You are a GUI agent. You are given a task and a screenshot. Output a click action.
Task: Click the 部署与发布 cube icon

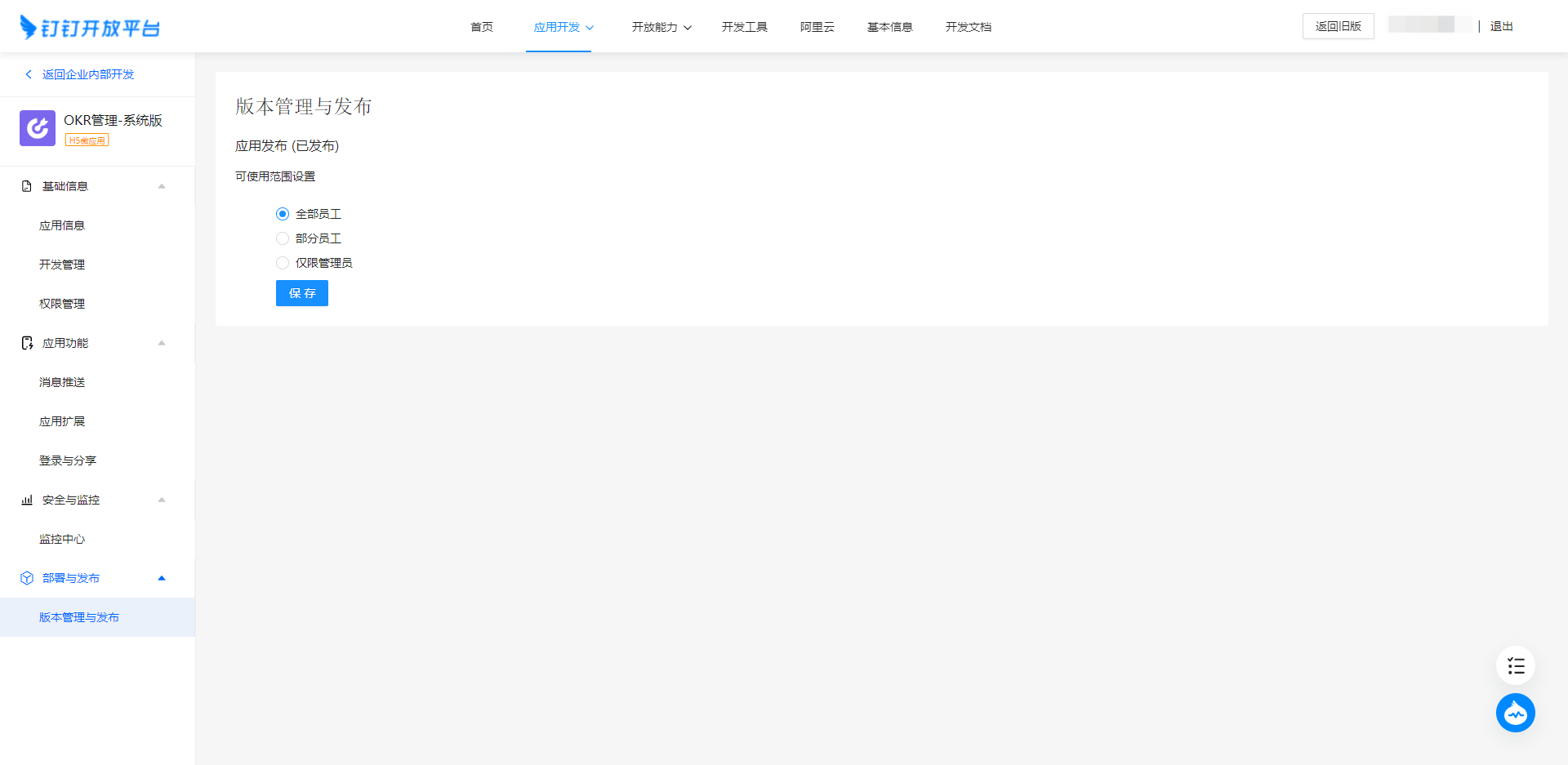tap(27, 578)
